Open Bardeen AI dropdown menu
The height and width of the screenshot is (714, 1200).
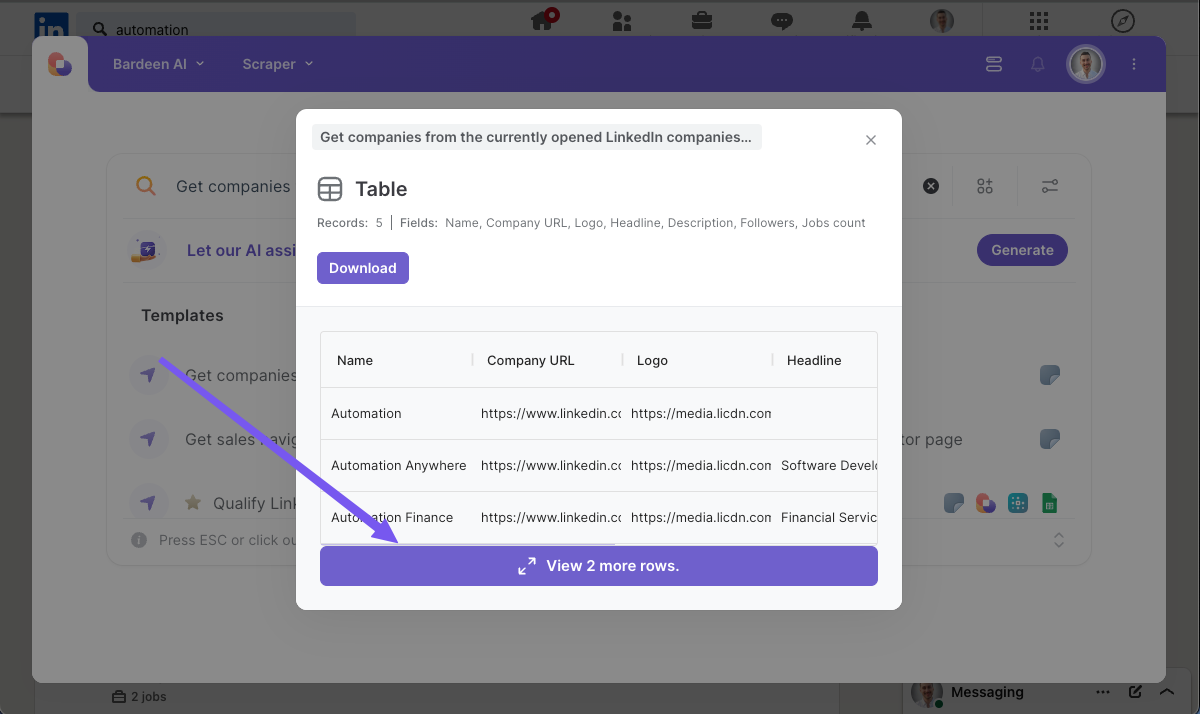pyautogui.click(x=159, y=64)
